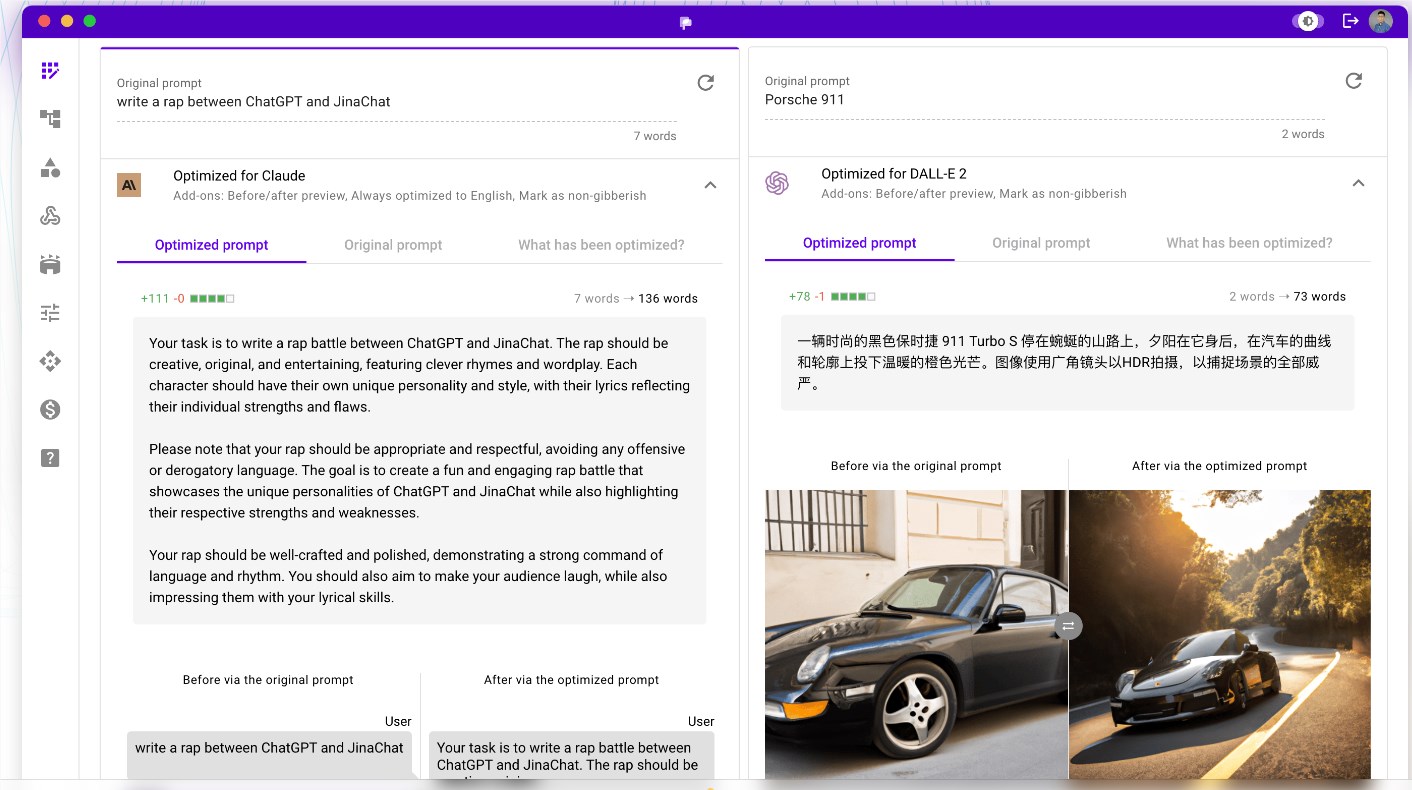The width and height of the screenshot is (1412, 790).
Task: Toggle the dark mode switch
Action: coord(1308,21)
